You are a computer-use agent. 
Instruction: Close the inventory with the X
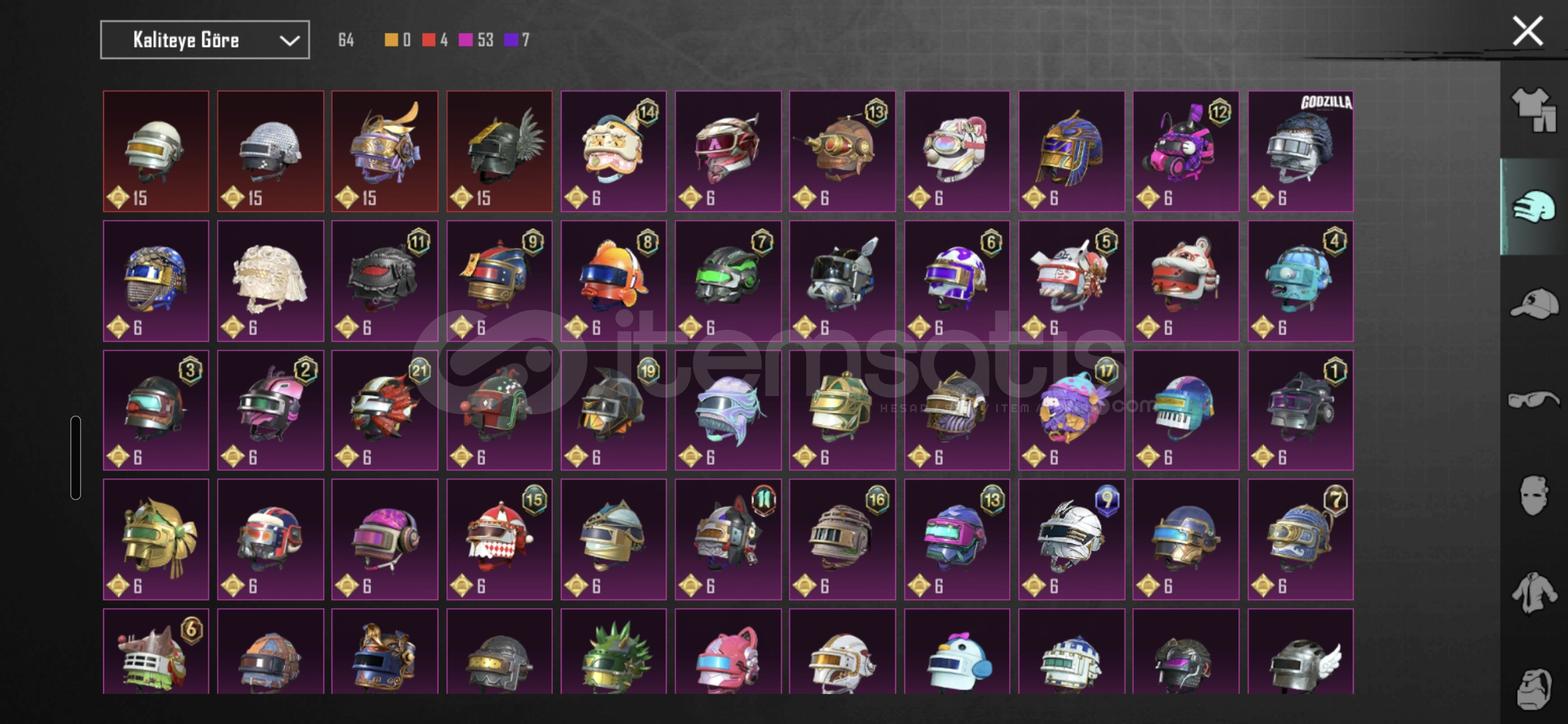click(1528, 32)
